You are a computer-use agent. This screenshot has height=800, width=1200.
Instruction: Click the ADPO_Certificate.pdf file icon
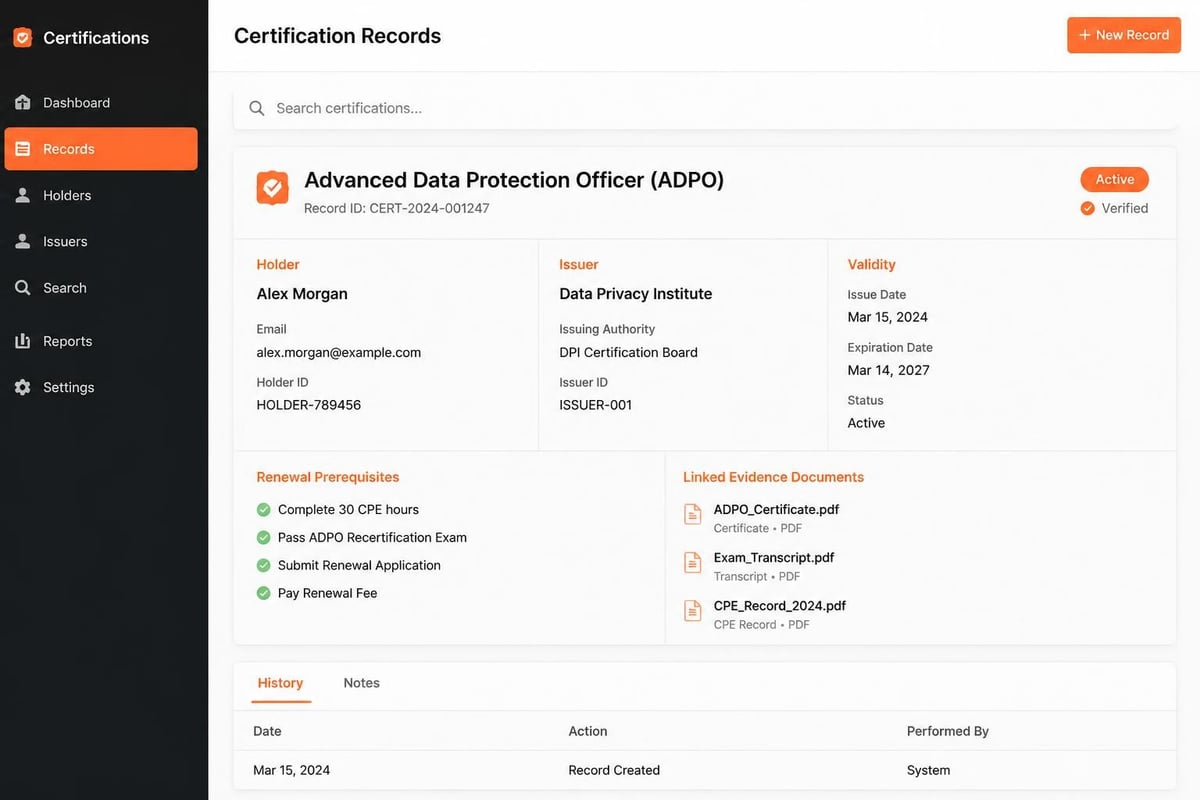pos(692,514)
